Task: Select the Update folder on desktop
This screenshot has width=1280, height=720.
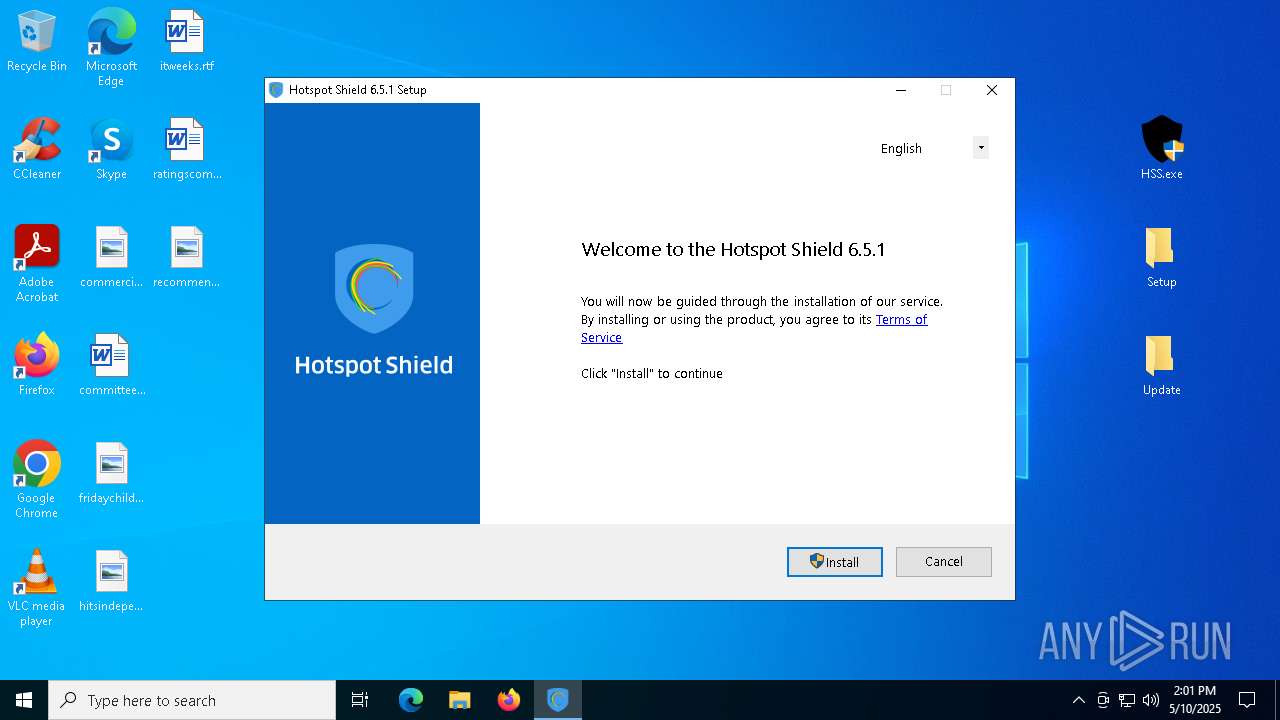Action: 1162,366
